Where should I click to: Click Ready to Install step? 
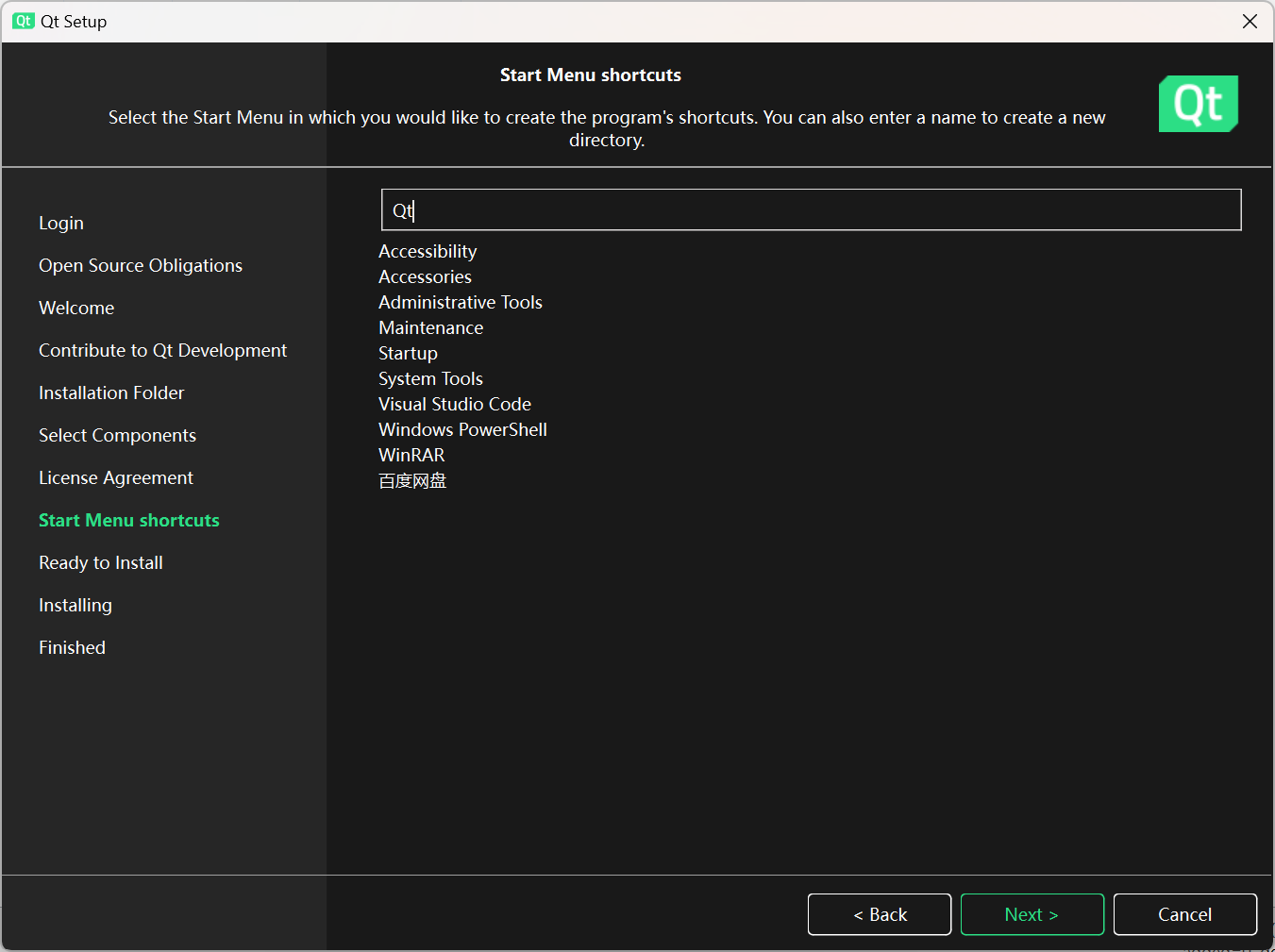[101, 562]
